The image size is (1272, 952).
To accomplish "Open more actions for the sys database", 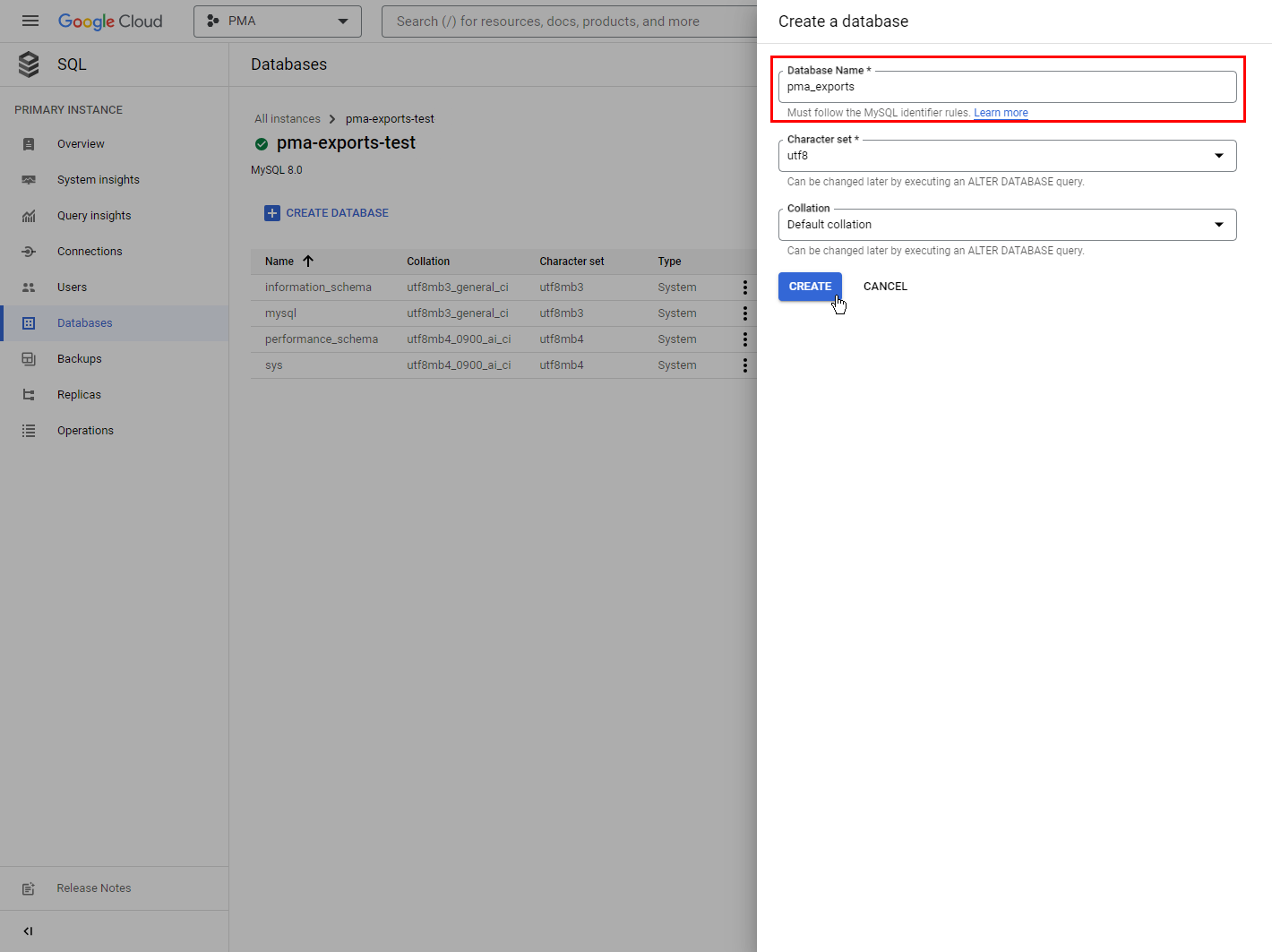I will point(744,365).
